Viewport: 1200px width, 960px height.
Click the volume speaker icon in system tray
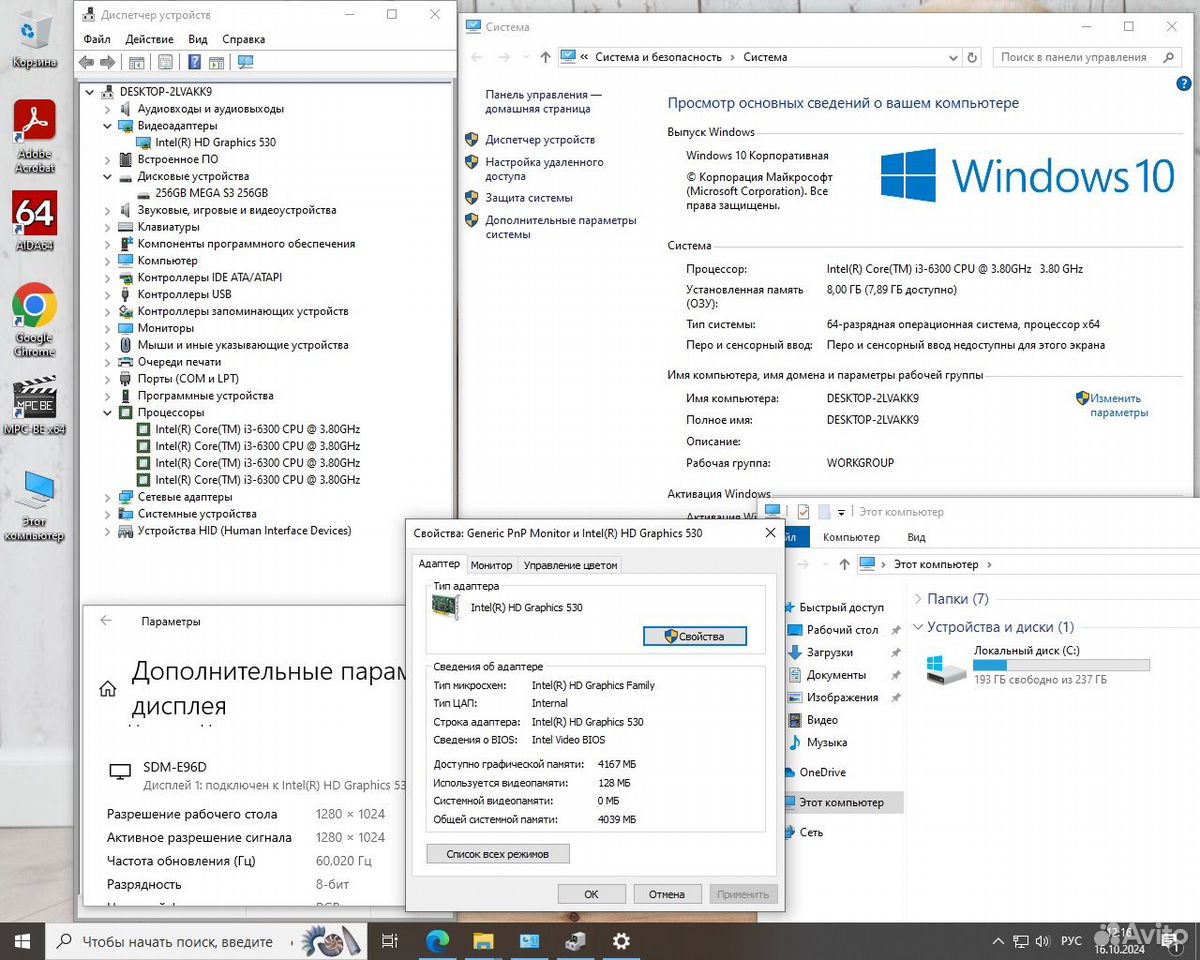(x=1044, y=941)
